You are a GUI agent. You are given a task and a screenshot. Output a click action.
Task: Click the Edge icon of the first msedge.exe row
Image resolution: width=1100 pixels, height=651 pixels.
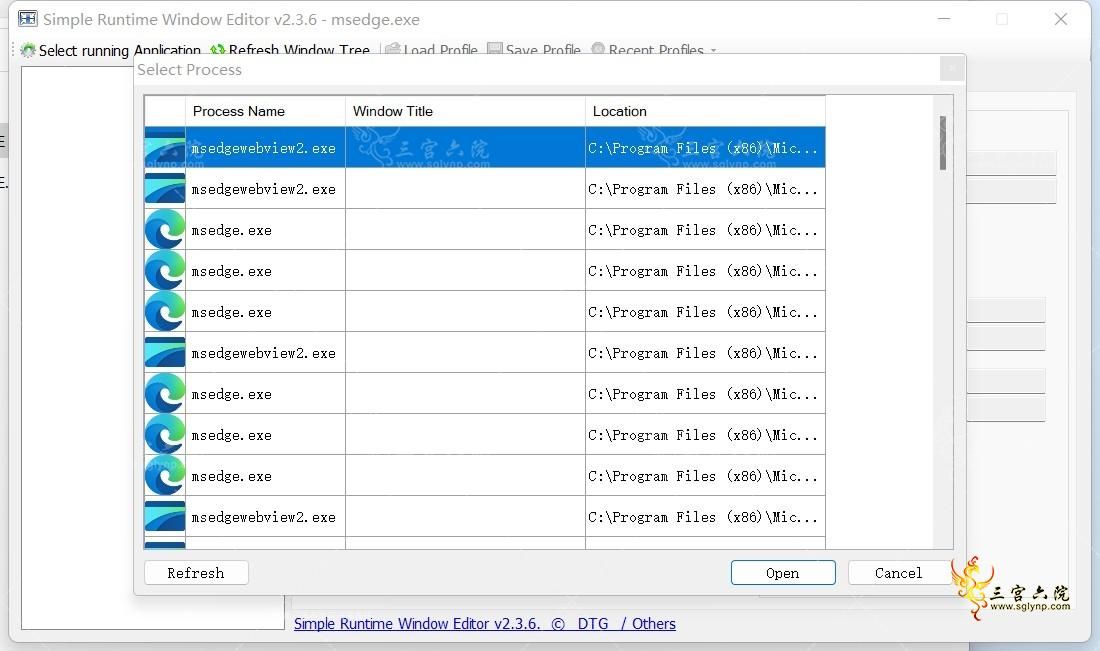[165, 229]
